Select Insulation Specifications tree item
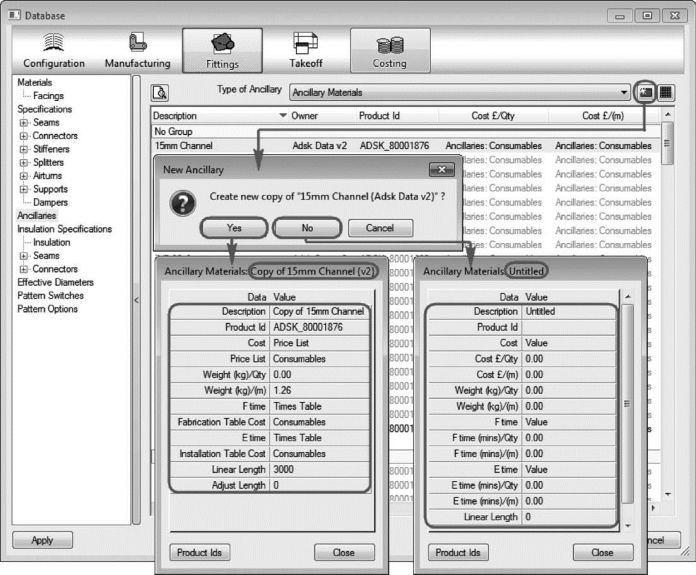Image resolution: width=696 pixels, height=575 pixels. pos(65,229)
